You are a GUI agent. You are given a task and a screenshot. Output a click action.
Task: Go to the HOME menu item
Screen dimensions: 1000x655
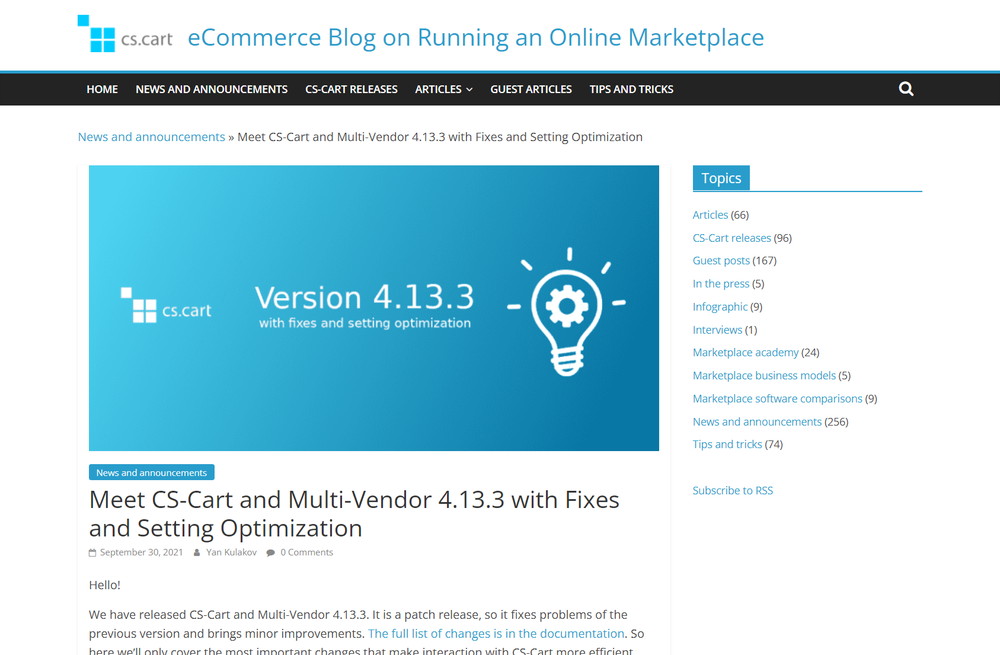coord(102,89)
